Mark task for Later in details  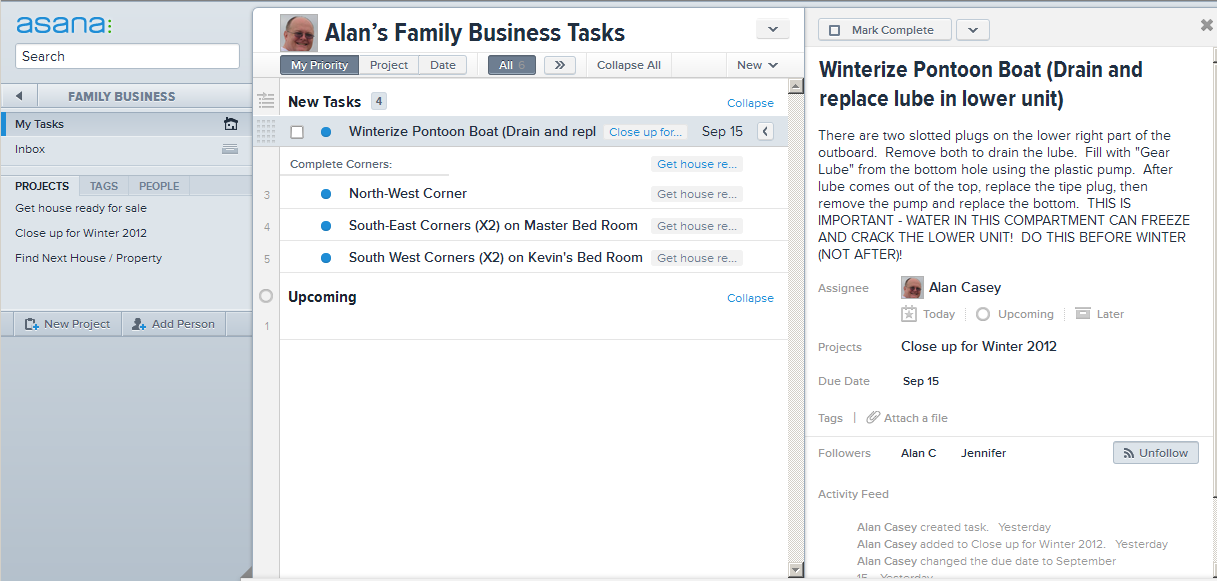pyautogui.click(x=1100, y=314)
